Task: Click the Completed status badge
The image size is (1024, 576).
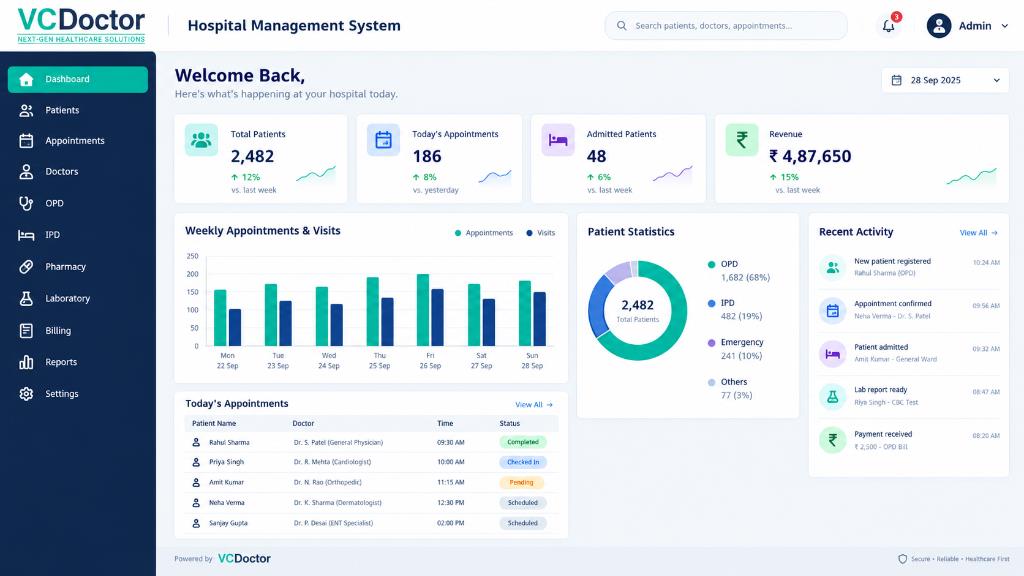Action: click(x=523, y=442)
